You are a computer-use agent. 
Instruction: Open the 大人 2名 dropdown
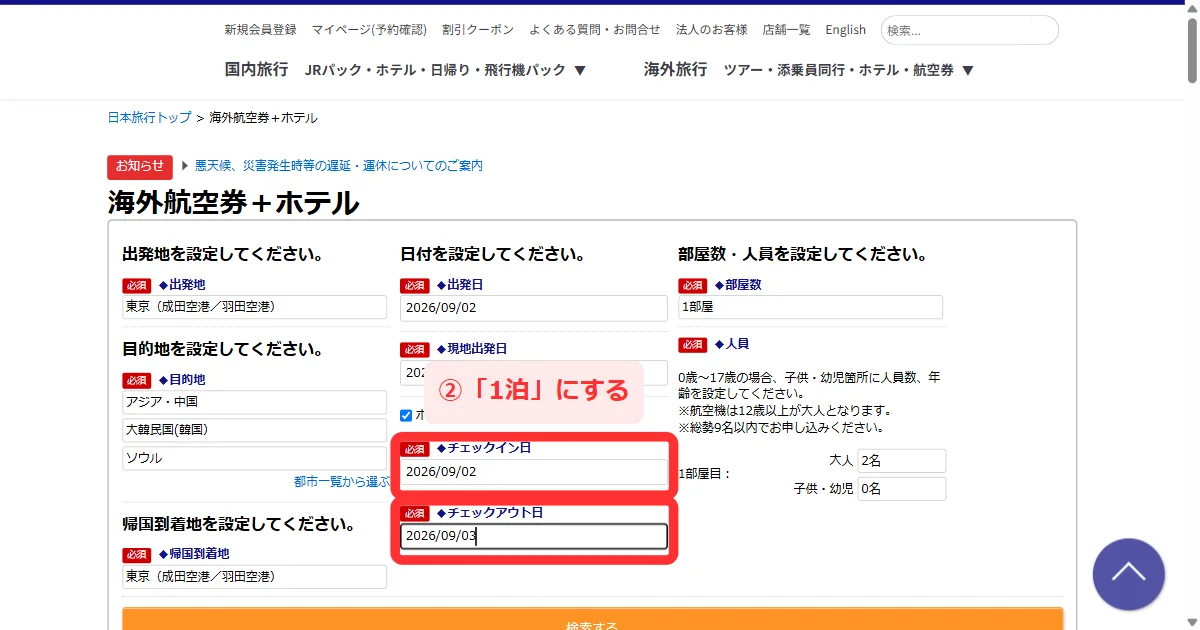point(901,461)
